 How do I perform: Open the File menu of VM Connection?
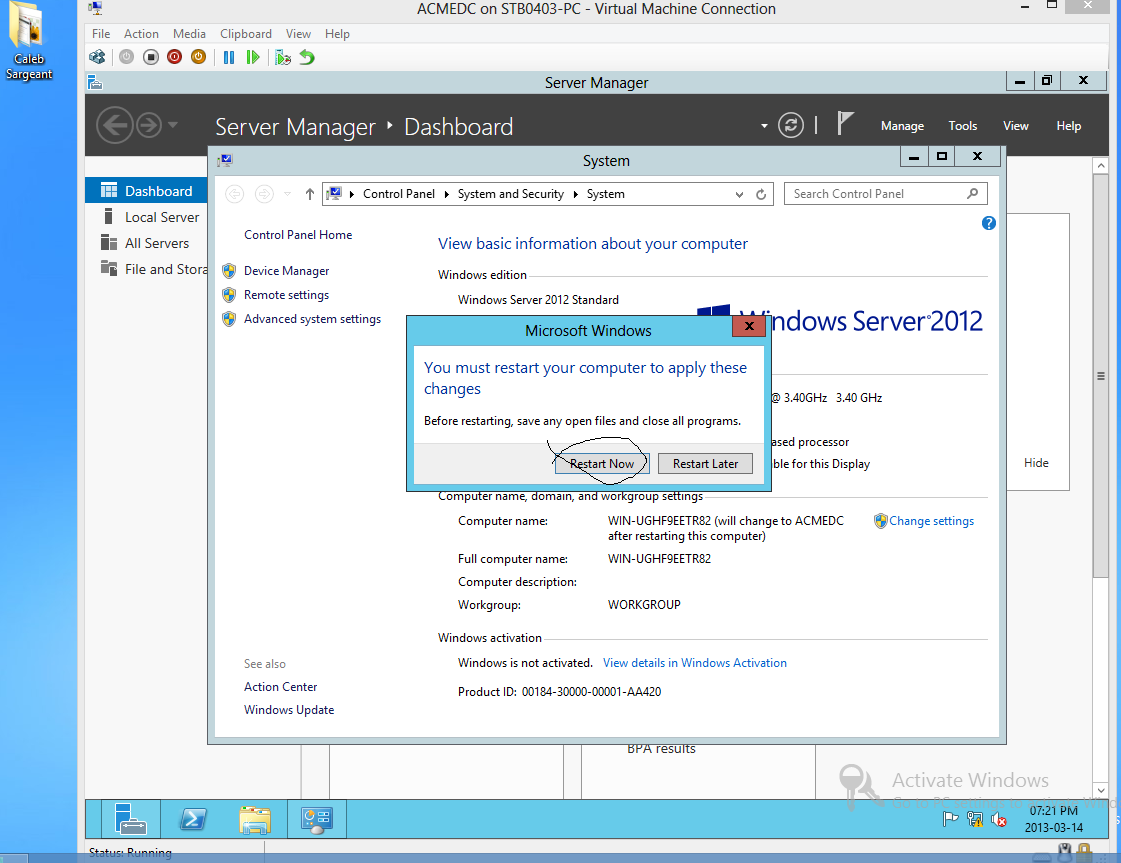[101, 34]
